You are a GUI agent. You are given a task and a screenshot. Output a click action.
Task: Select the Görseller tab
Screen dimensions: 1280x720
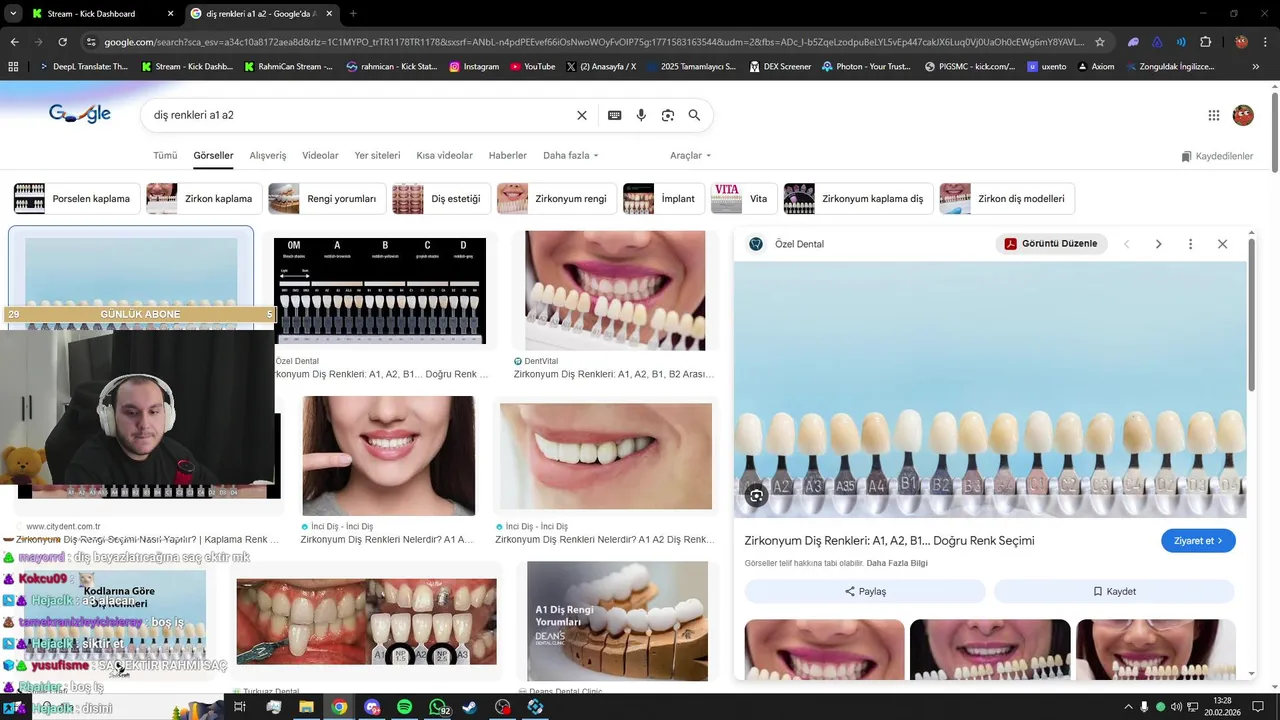(213, 156)
